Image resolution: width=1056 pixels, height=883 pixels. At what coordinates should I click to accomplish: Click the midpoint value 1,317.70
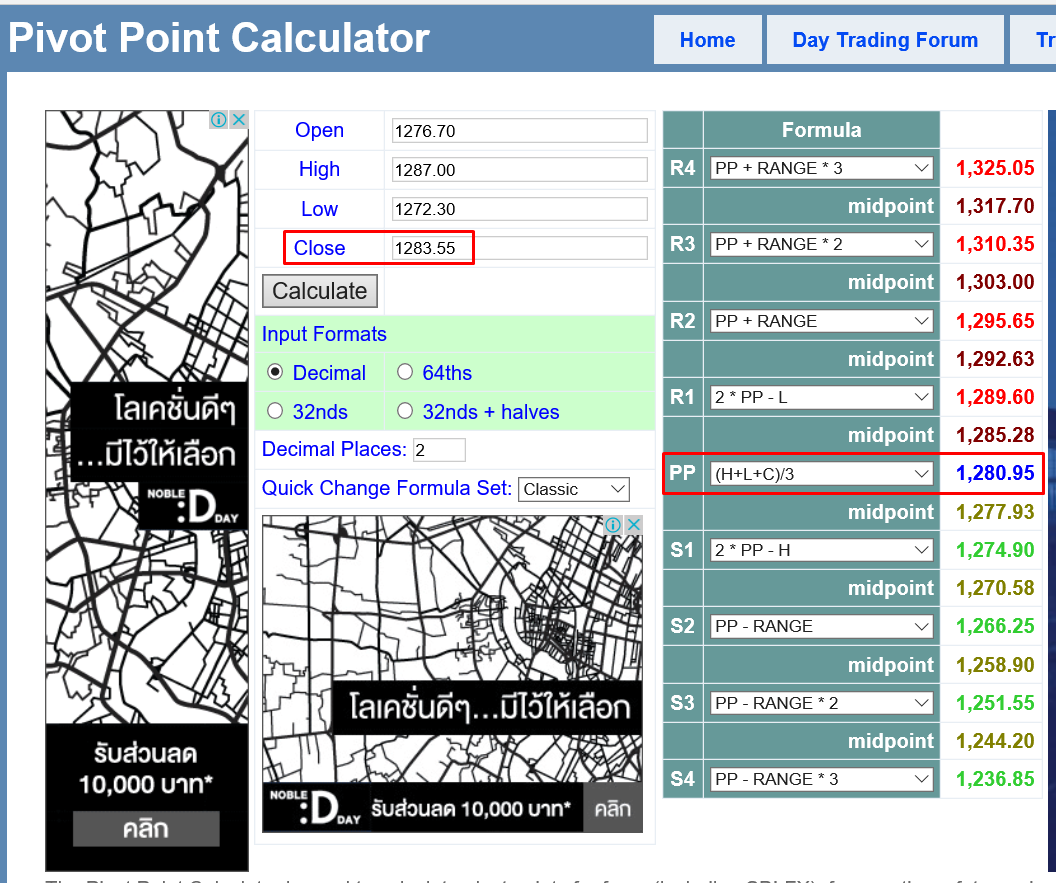(x=995, y=206)
